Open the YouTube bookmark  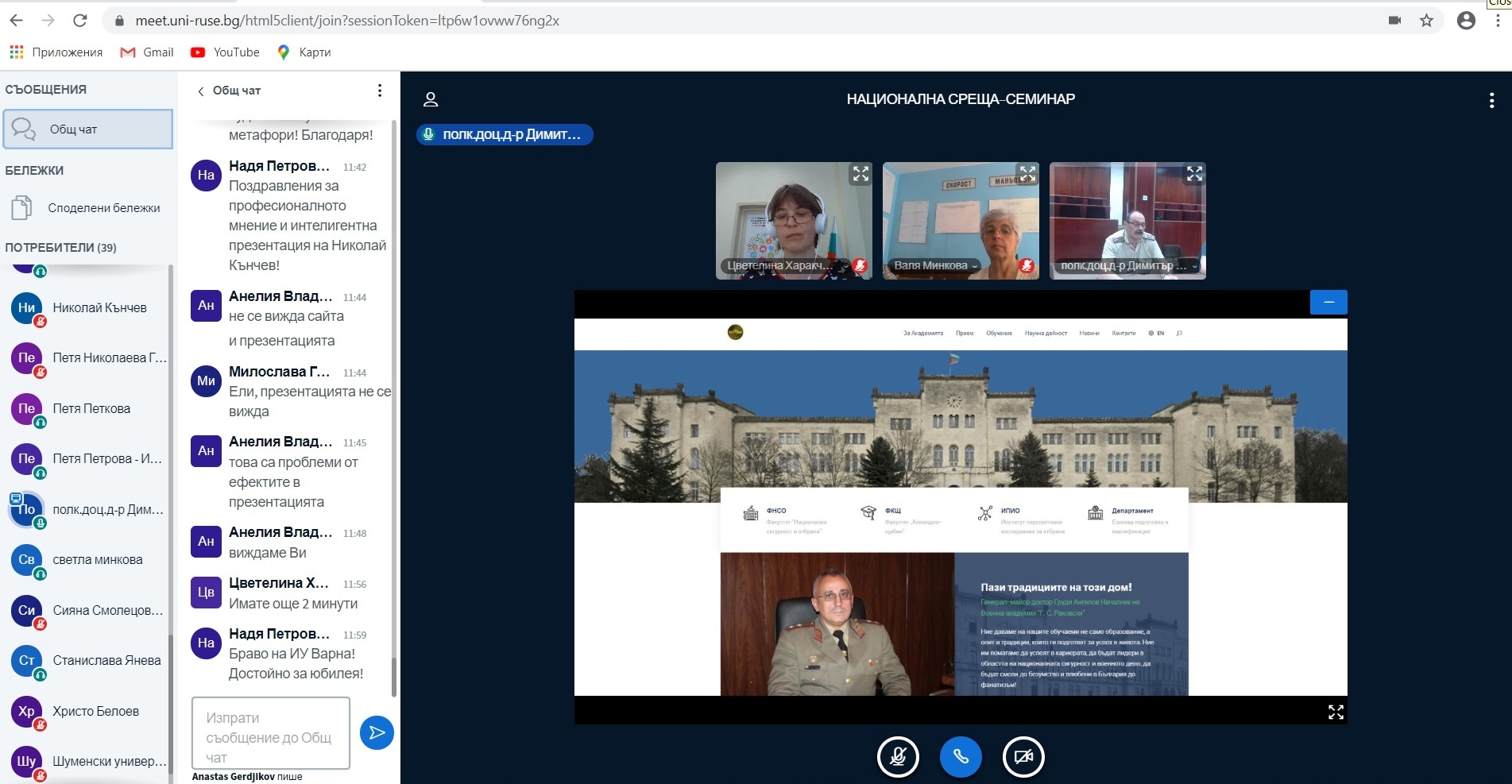225,52
